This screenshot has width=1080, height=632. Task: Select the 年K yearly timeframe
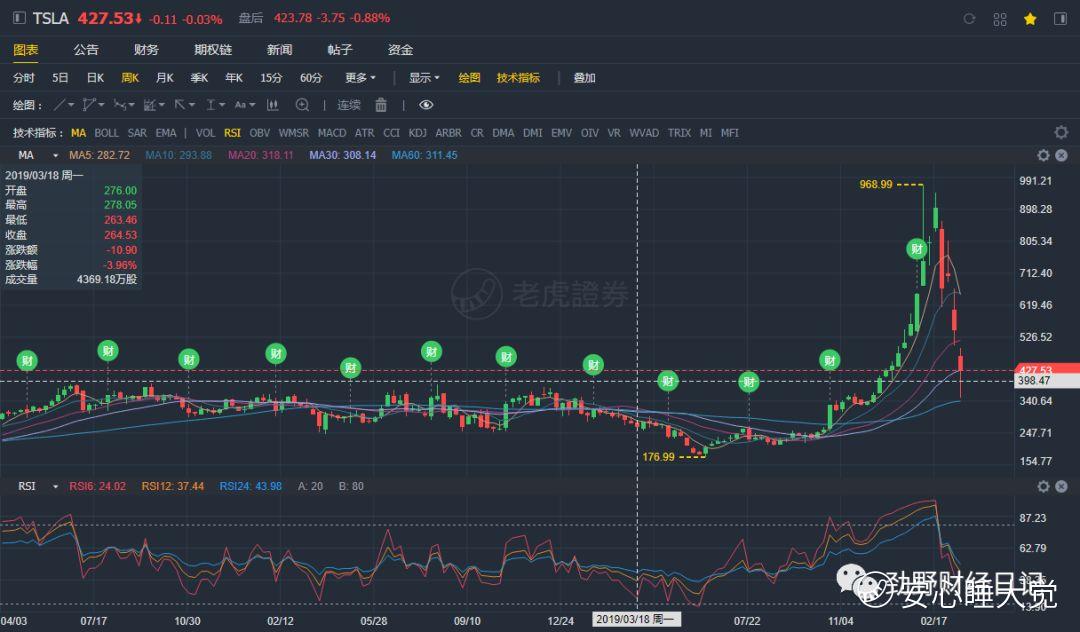tap(234, 78)
